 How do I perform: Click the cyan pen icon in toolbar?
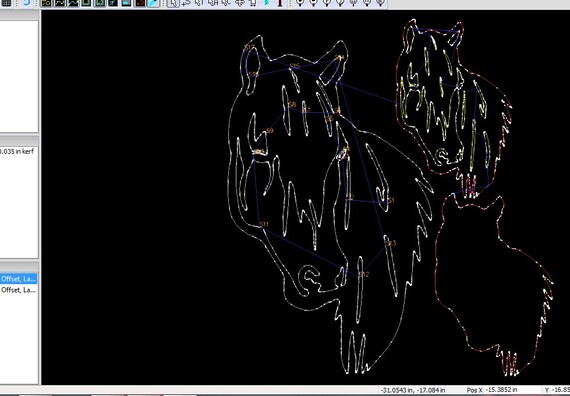(x=154, y=3)
